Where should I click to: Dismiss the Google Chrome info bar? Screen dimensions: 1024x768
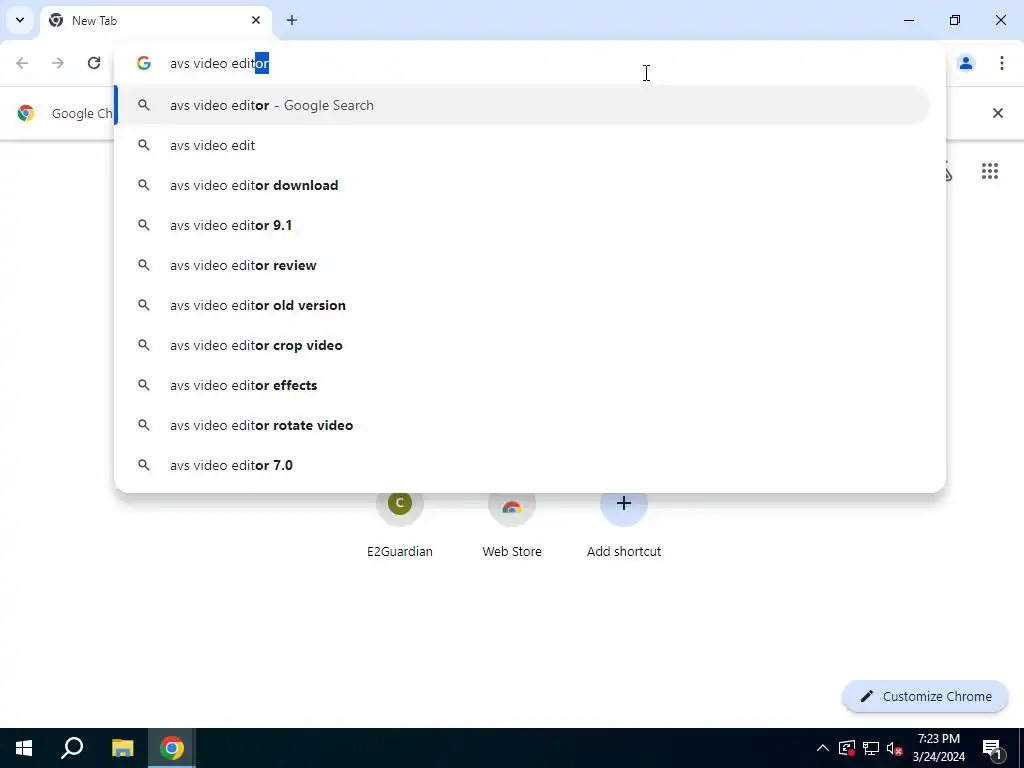997,113
